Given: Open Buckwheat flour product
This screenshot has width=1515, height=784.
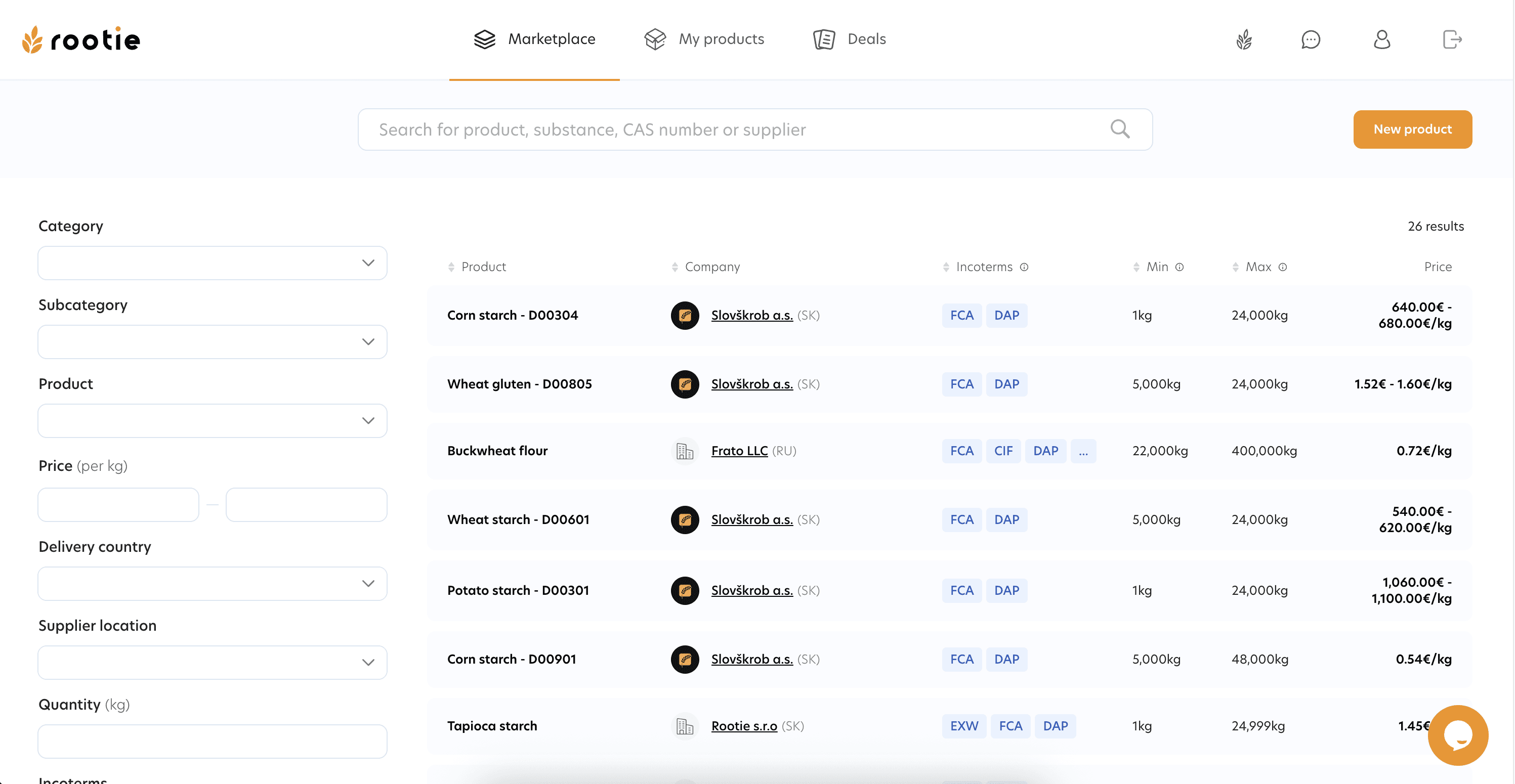Looking at the screenshot, I should (497, 451).
